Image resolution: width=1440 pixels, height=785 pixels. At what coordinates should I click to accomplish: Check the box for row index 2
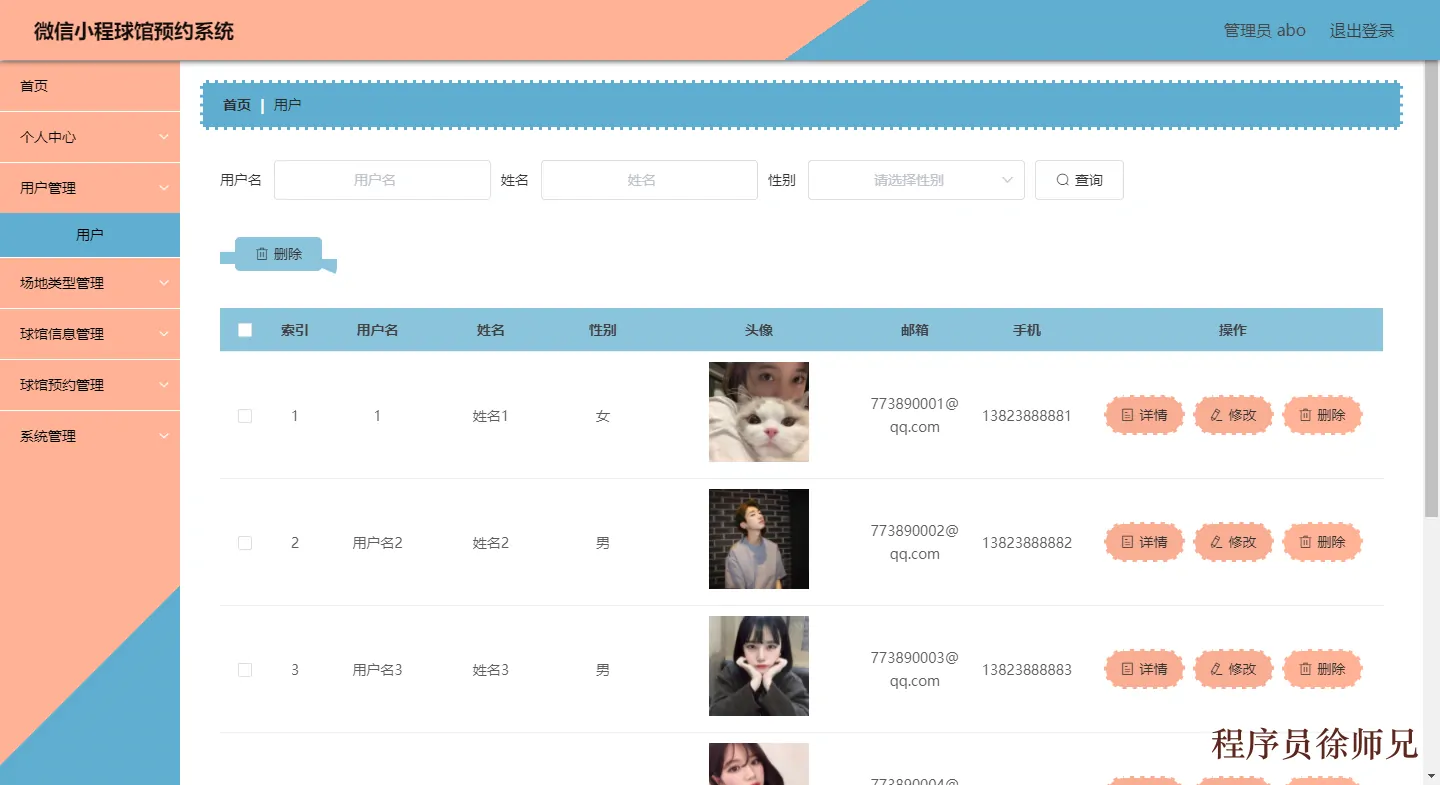coord(245,543)
